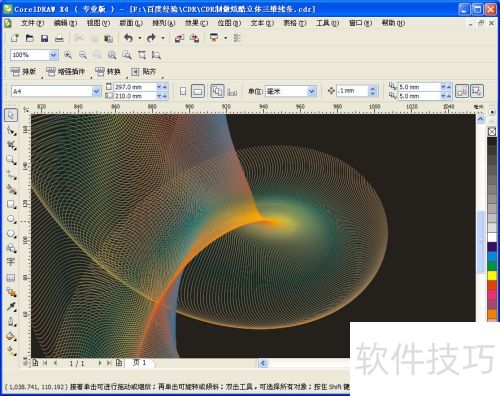The height and width of the screenshot is (396, 500).
Task: Select the Rectangle tool in toolbox
Action: coord(11,204)
